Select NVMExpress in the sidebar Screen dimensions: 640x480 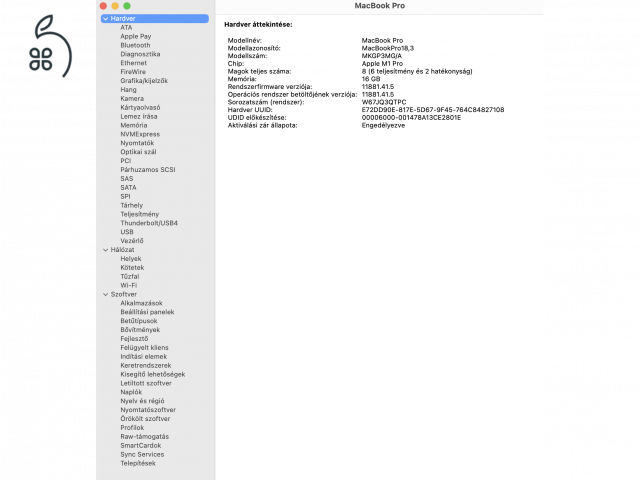click(x=140, y=134)
